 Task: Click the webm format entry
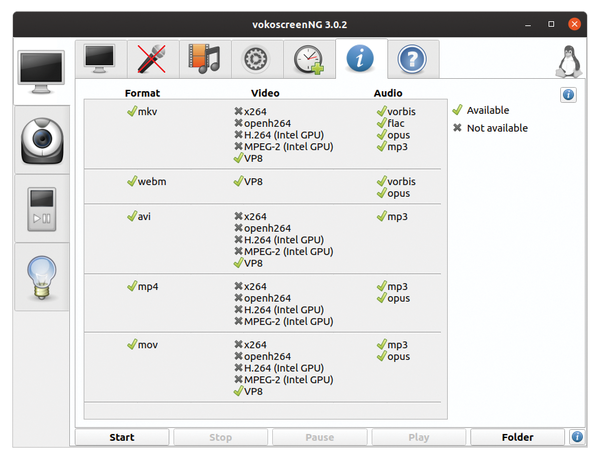pyautogui.click(x=147, y=181)
